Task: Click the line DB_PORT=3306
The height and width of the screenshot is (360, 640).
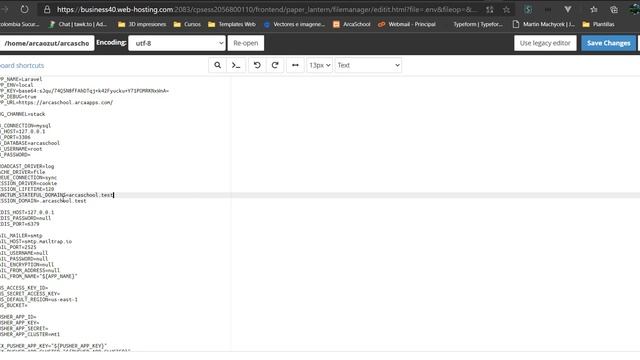Action: (16, 138)
